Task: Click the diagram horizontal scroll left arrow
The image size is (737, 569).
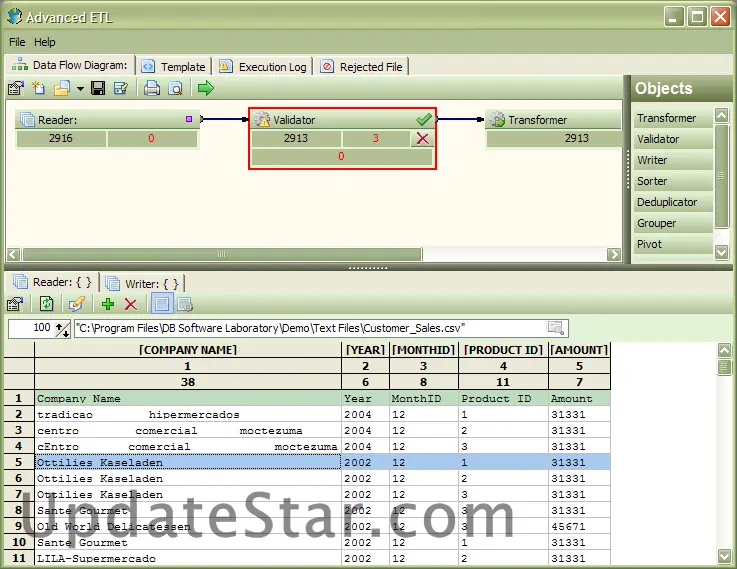Action: point(13,254)
